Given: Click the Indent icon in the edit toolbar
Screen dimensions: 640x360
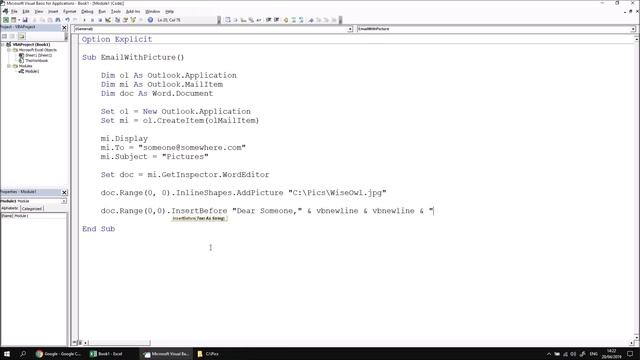Looking at the screenshot, I should (x=268, y=20).
